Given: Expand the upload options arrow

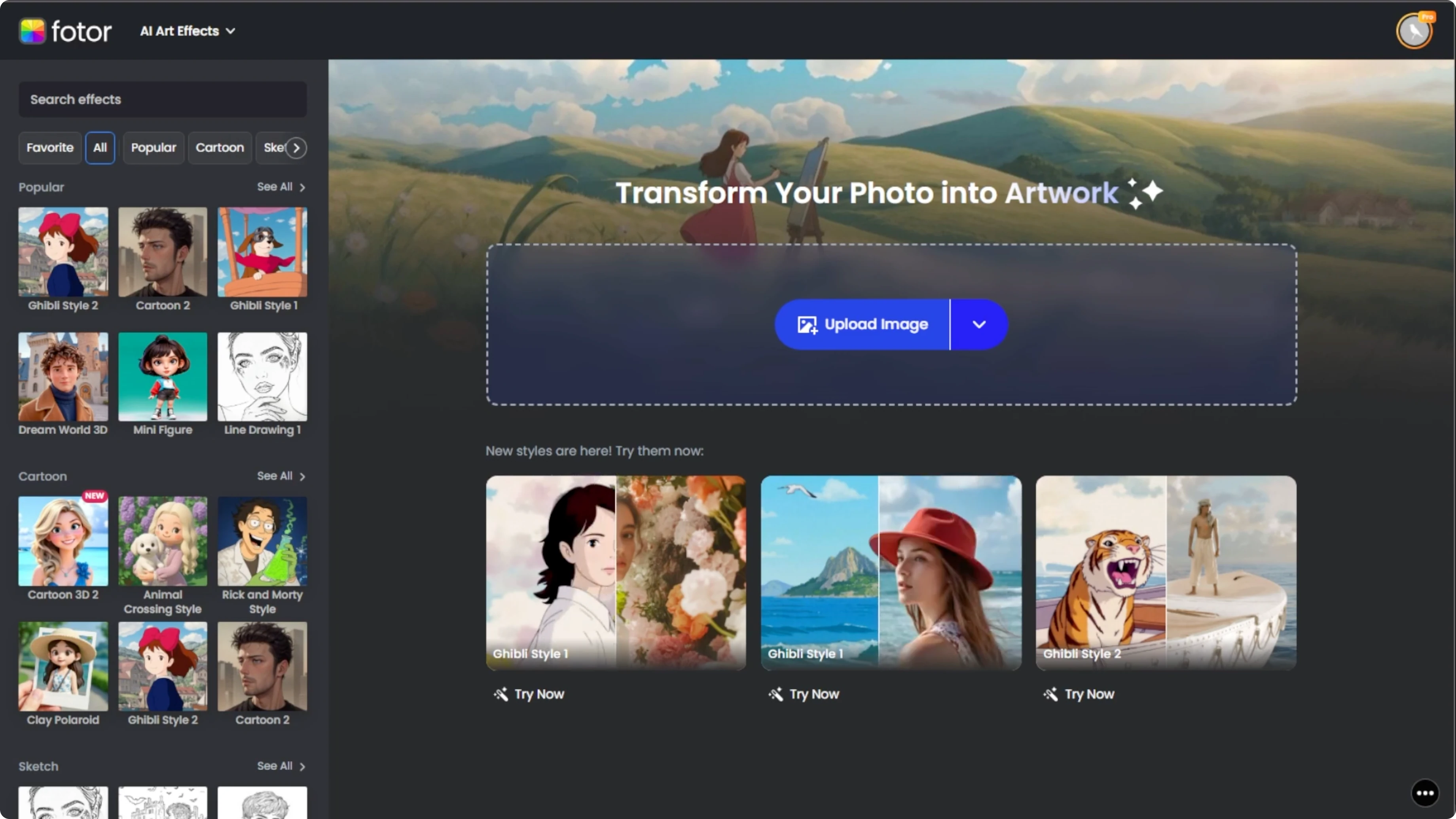Looking at the screenshot, I should pyautogui.click(x=980, y=324).
